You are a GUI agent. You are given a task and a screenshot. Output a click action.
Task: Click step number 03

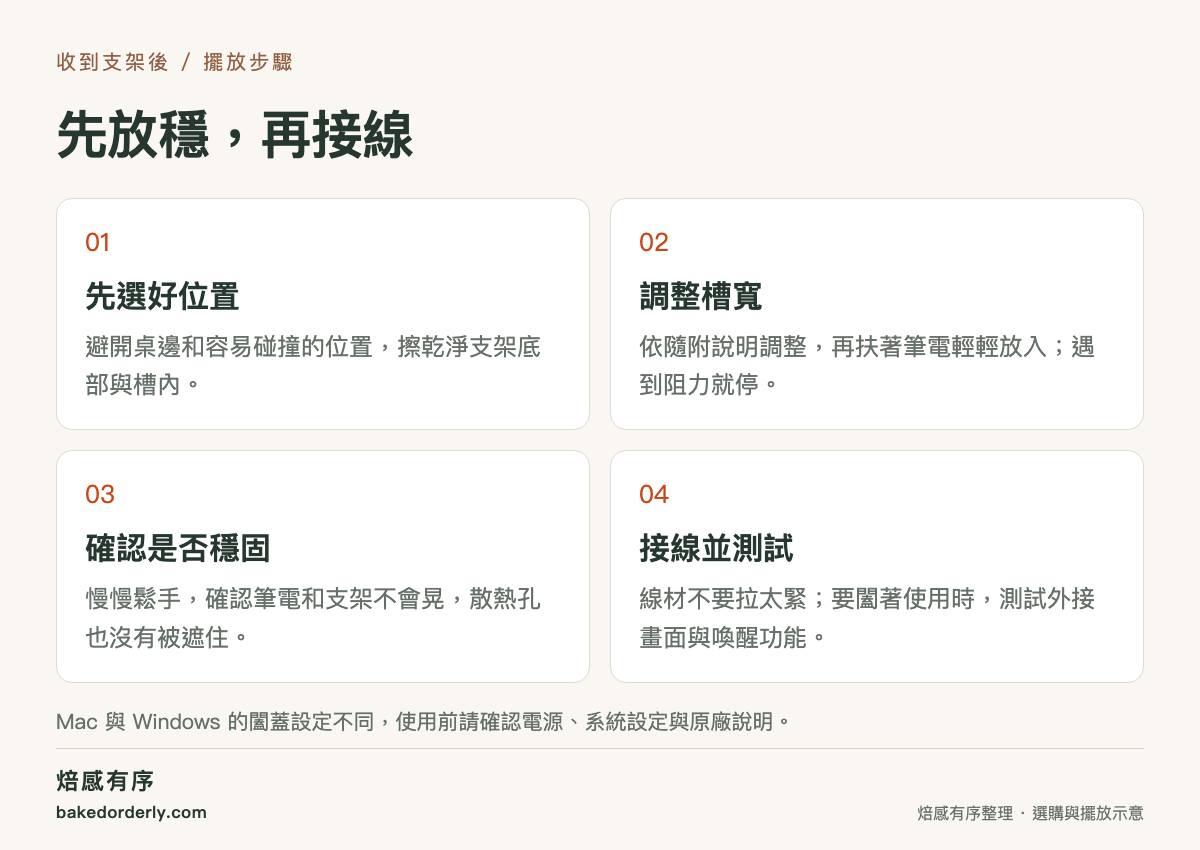(100, 494)
